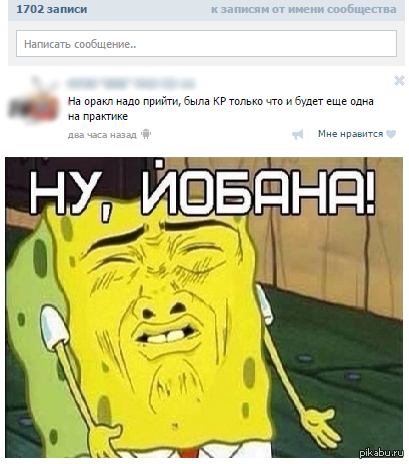Click the pikabu.ru watermark on image
Image resolution: width=409 pixels, height=464 pixels.
click(x=381, y=452)
